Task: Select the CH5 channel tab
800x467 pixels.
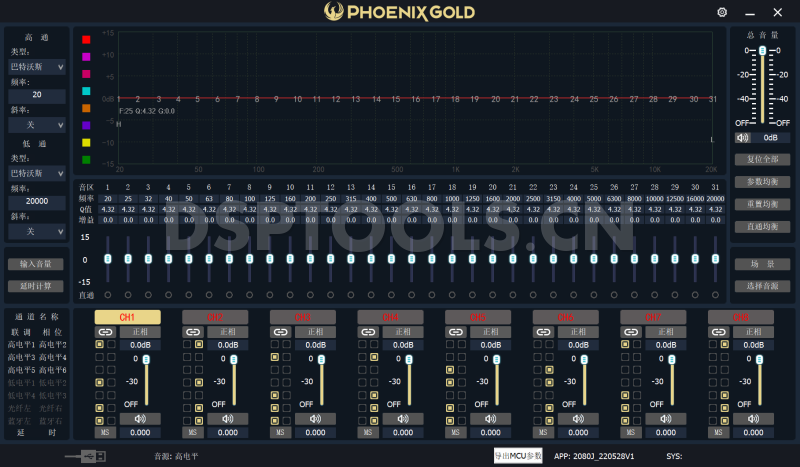Action: coord(478,317)
